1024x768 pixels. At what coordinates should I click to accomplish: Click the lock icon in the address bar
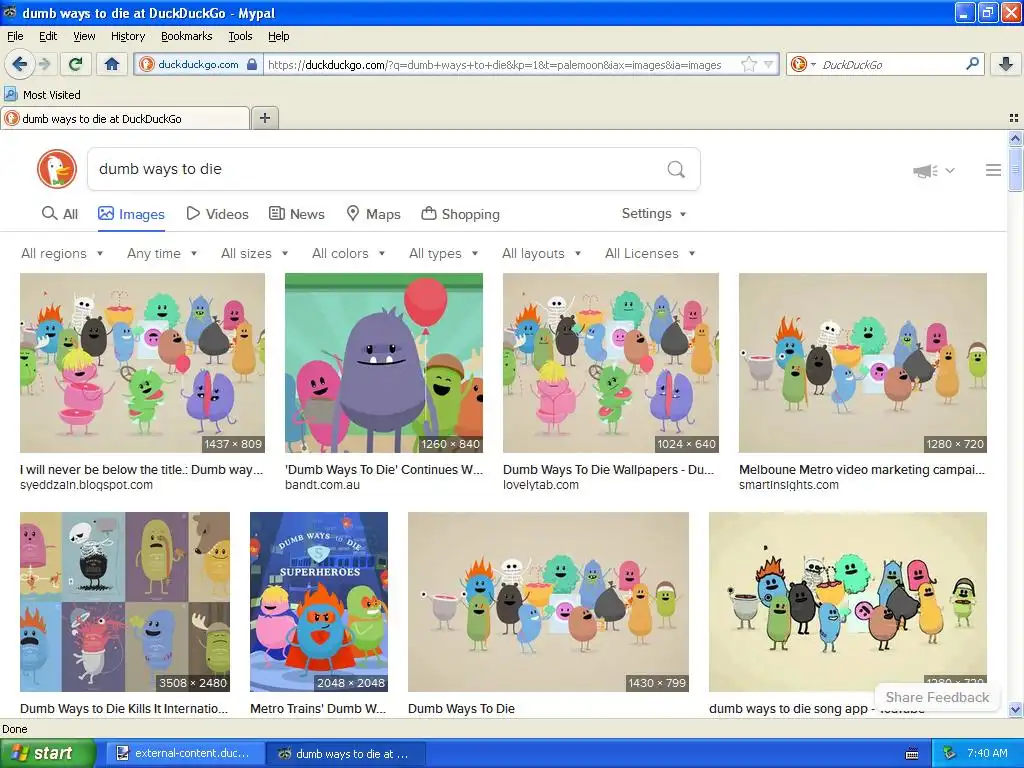pyautogui.click(x=252, y=65)
